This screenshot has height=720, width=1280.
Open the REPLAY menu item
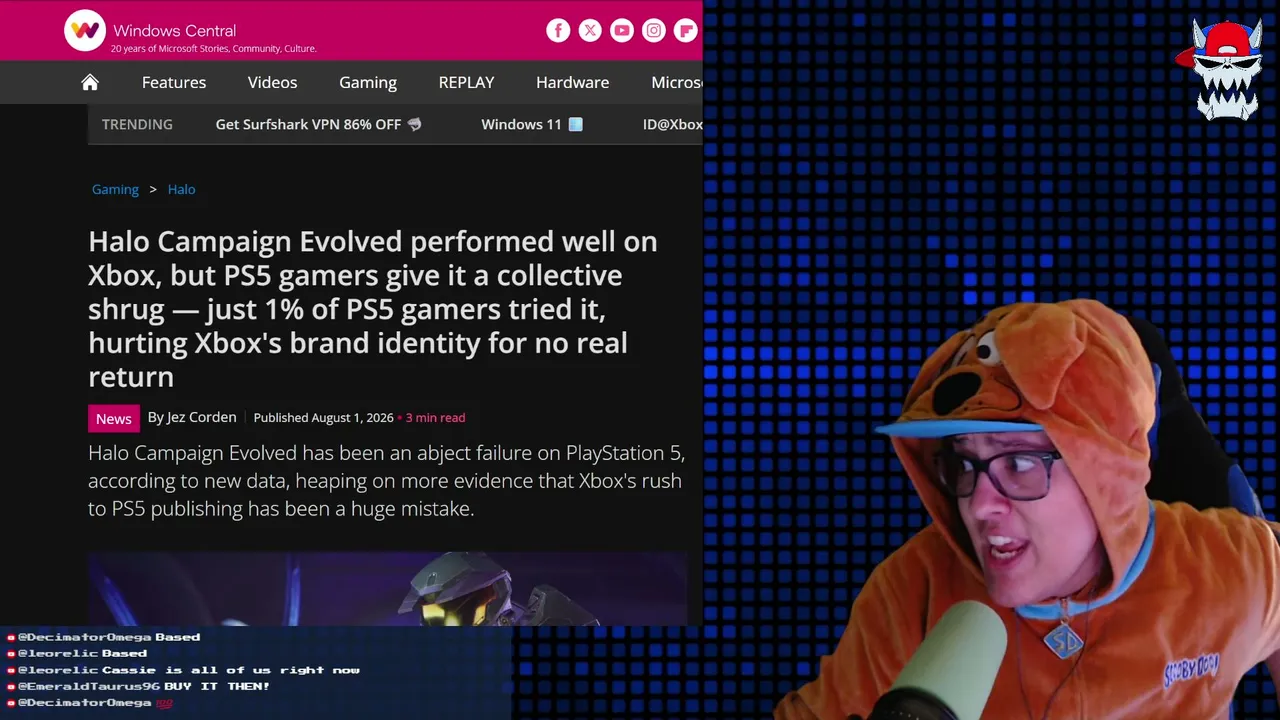[466, 82]
